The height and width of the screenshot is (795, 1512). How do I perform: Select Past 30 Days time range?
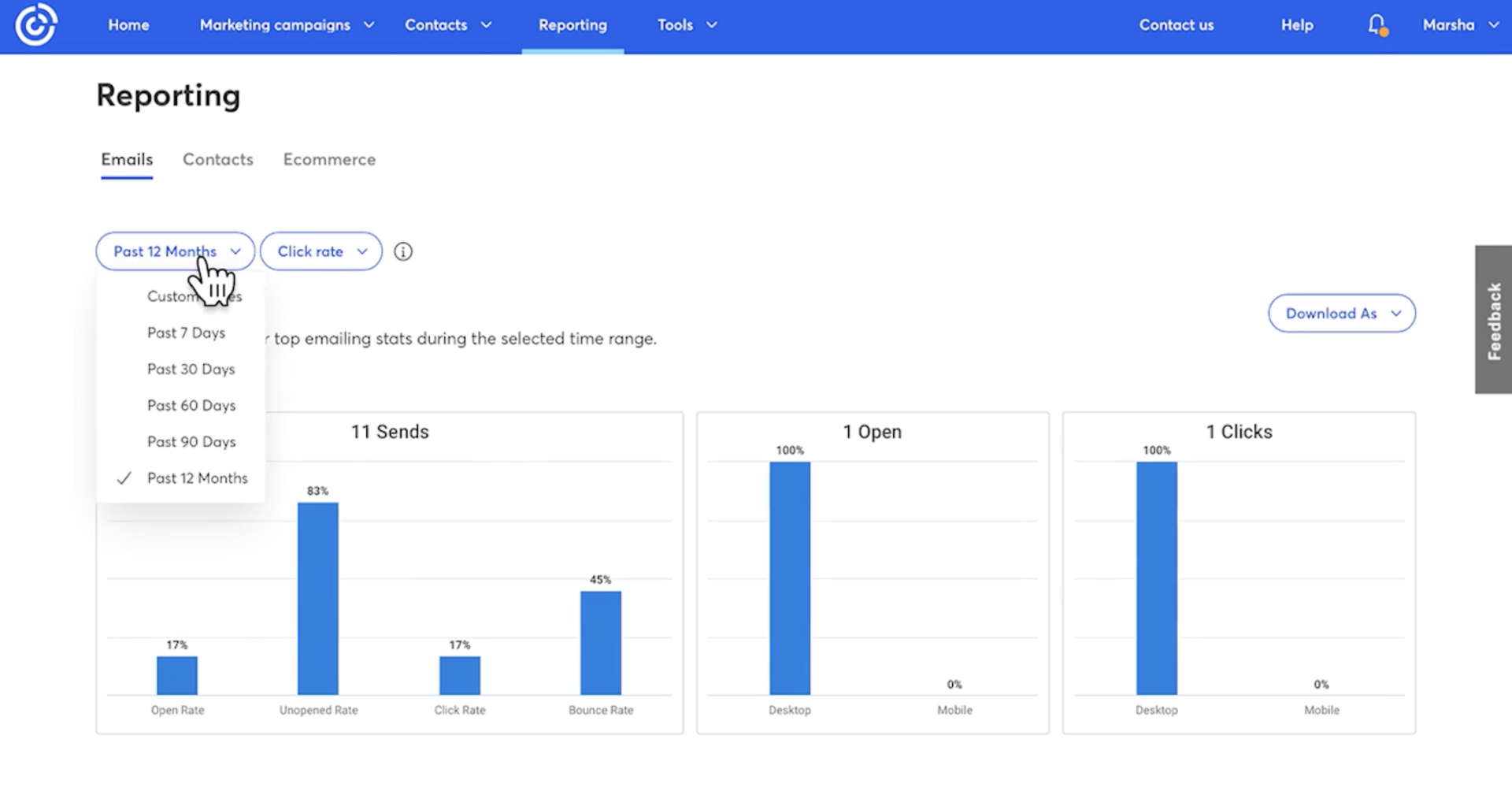(191, 369)
